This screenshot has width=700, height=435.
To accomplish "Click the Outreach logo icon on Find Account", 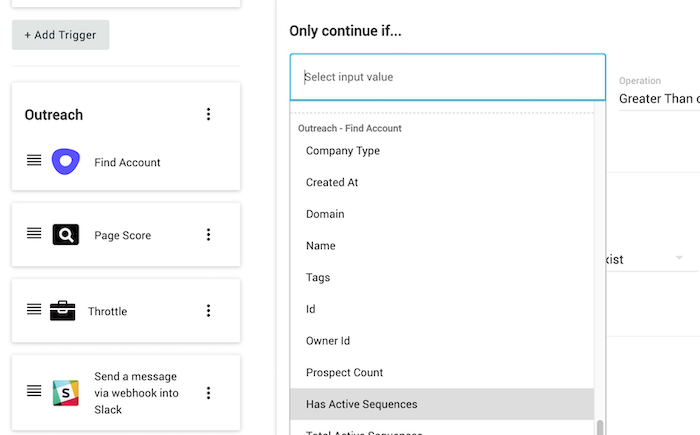I will (66, 161).
